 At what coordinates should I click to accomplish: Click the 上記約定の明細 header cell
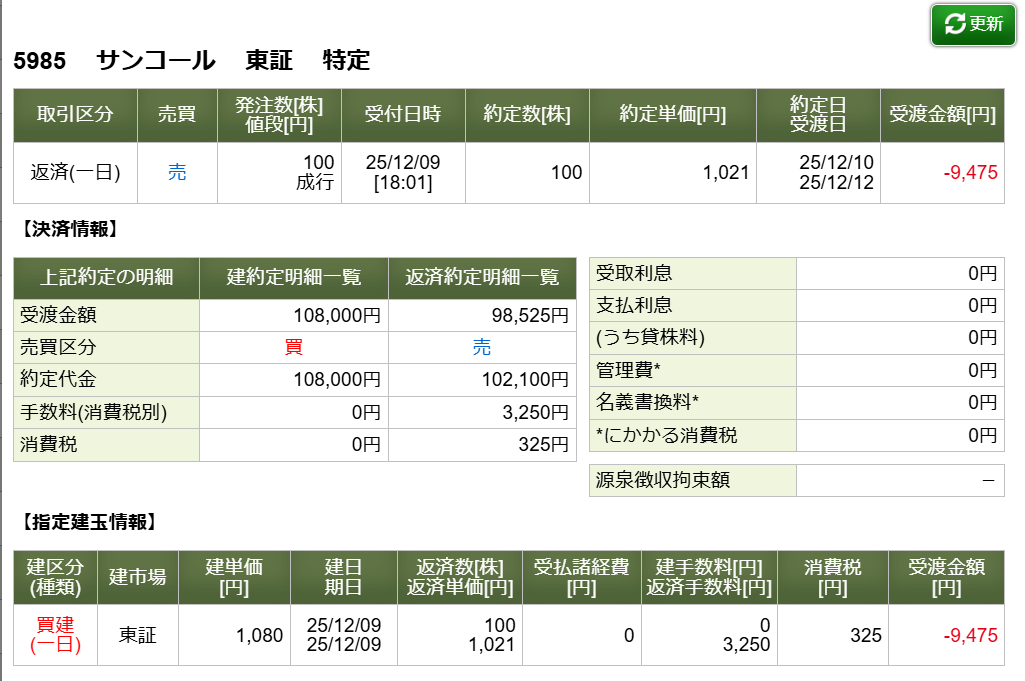(106, 277)
